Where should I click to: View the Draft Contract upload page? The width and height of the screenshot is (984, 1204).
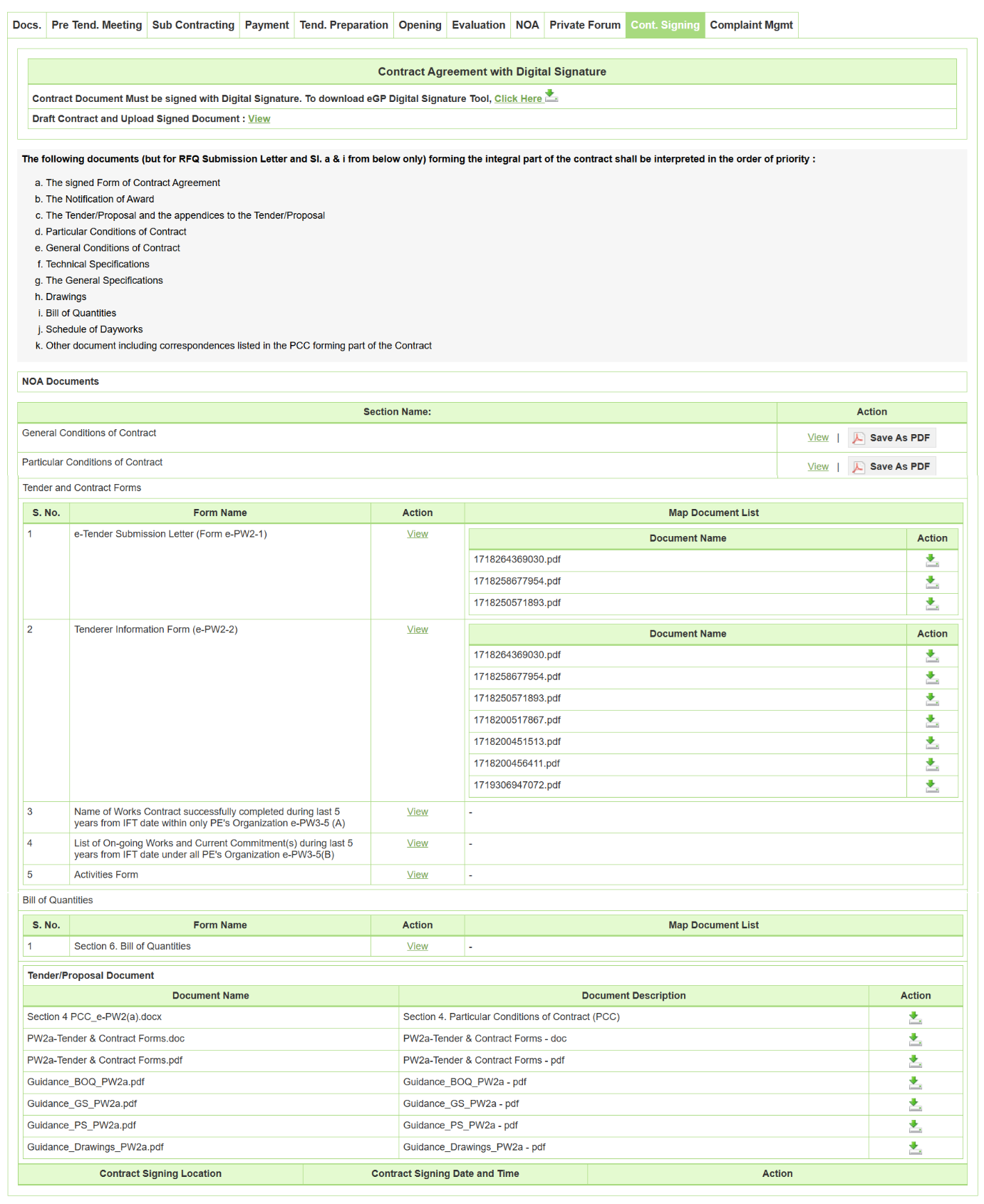click(259, 119)
